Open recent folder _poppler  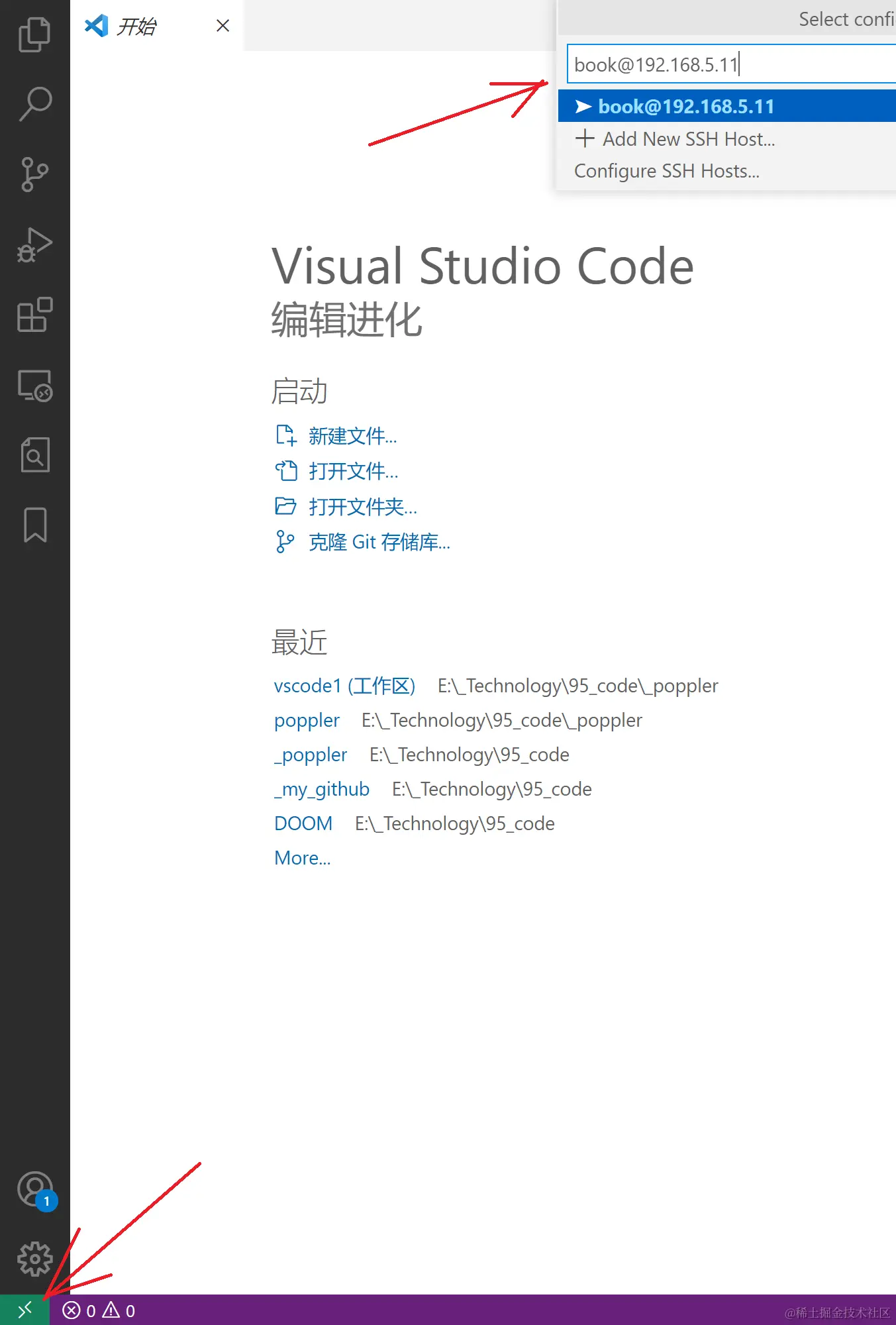point(311,755)
